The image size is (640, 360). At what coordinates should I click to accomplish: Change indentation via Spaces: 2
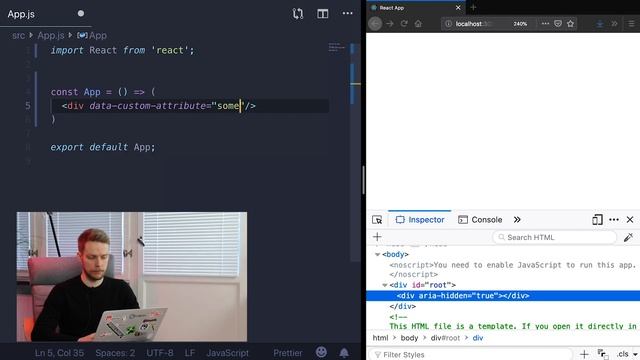coord(115,353)
